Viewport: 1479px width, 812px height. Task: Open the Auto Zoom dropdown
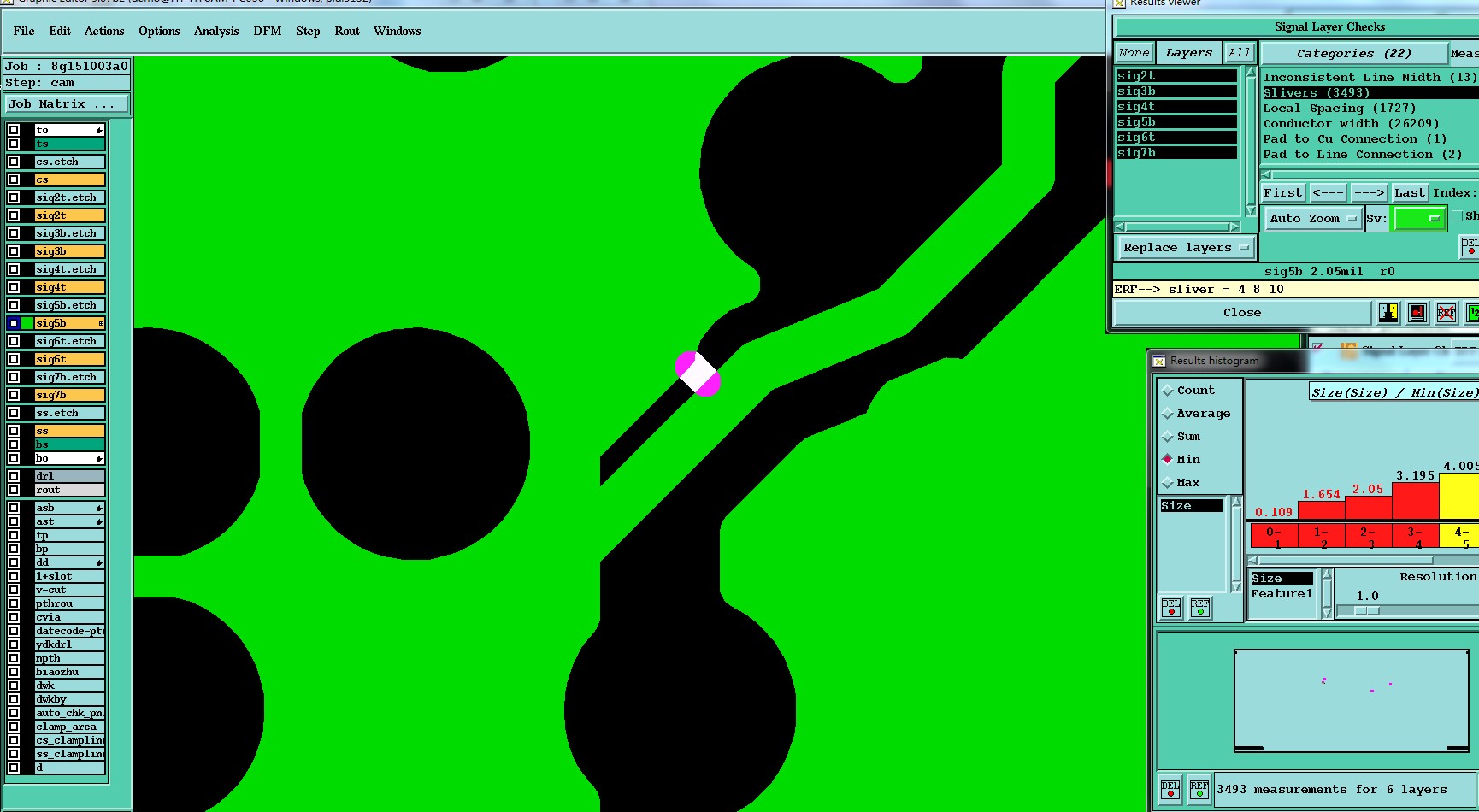pos(1312,219)
